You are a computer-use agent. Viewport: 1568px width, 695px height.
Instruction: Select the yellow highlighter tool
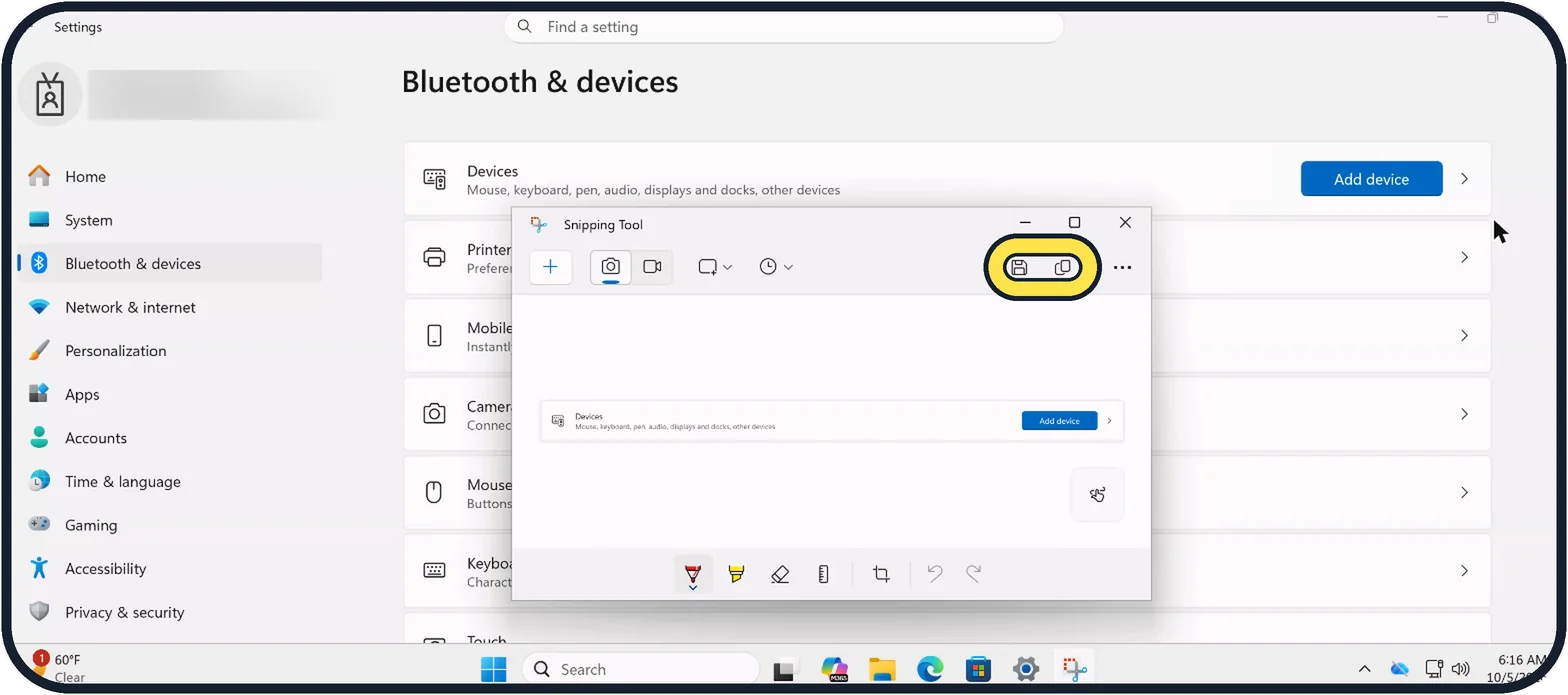tap(736, 574)
